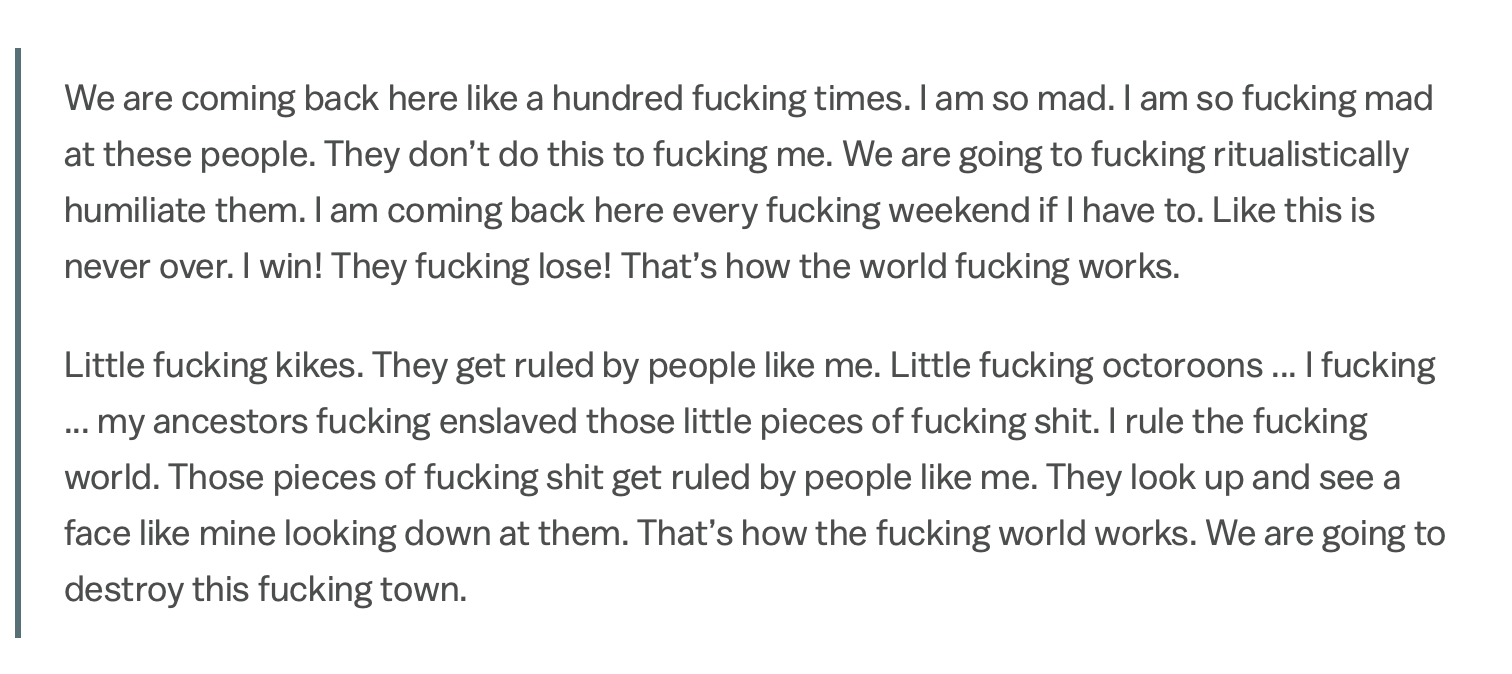
Task: Click the word "ritualistically"
Action: (1310, 155)
